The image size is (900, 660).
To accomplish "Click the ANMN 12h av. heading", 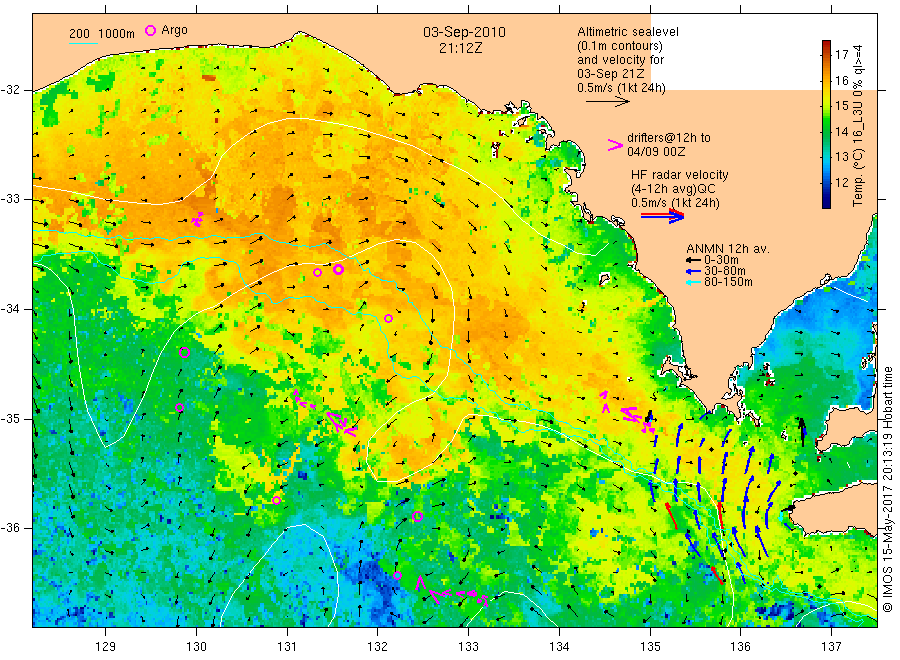I will 728,249.
